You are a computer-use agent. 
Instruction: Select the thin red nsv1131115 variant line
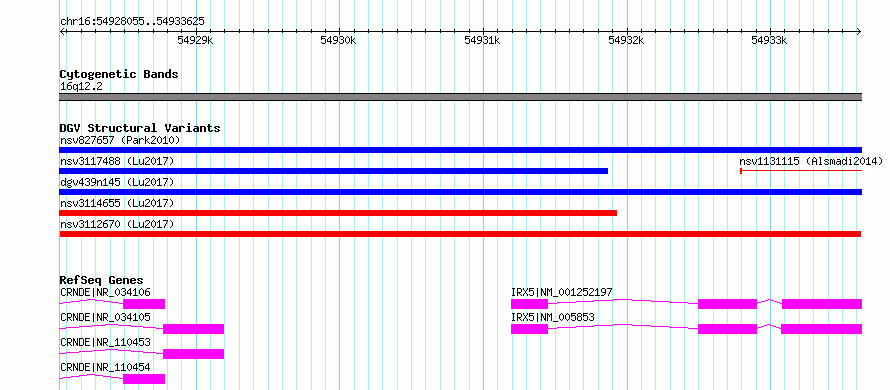(801, 170)
